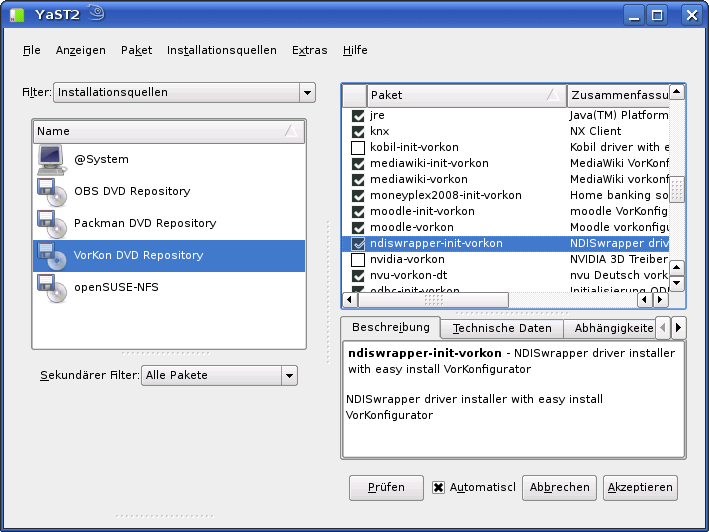Toggle moneyplex2008-init-vorkon checkbox
Viewport: 709px width, 532px height.
tap(358, 196)
